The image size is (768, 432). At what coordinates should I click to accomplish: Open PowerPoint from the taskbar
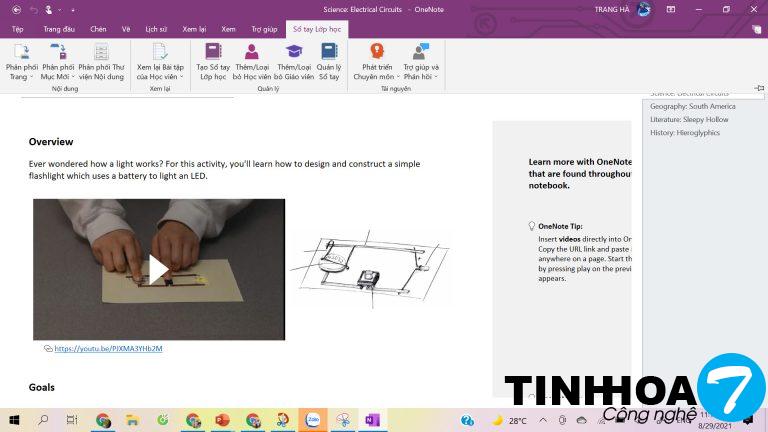pyautogui.click(x=222, y=420)
